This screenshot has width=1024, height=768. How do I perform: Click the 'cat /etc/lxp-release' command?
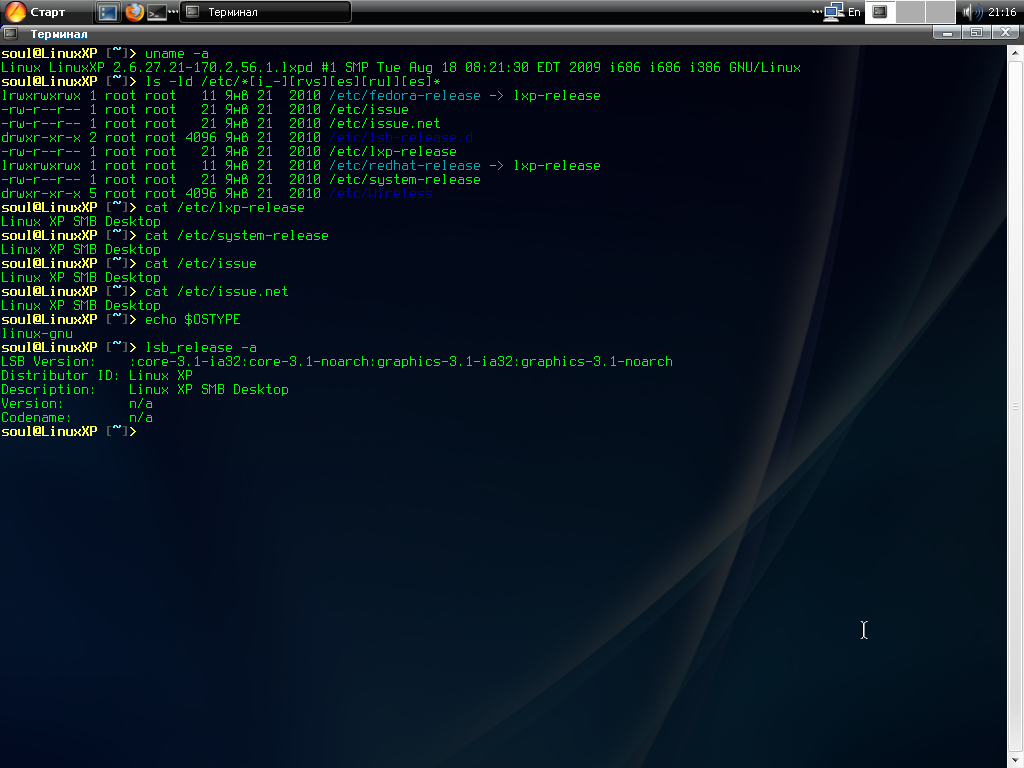tap(225, 208)
